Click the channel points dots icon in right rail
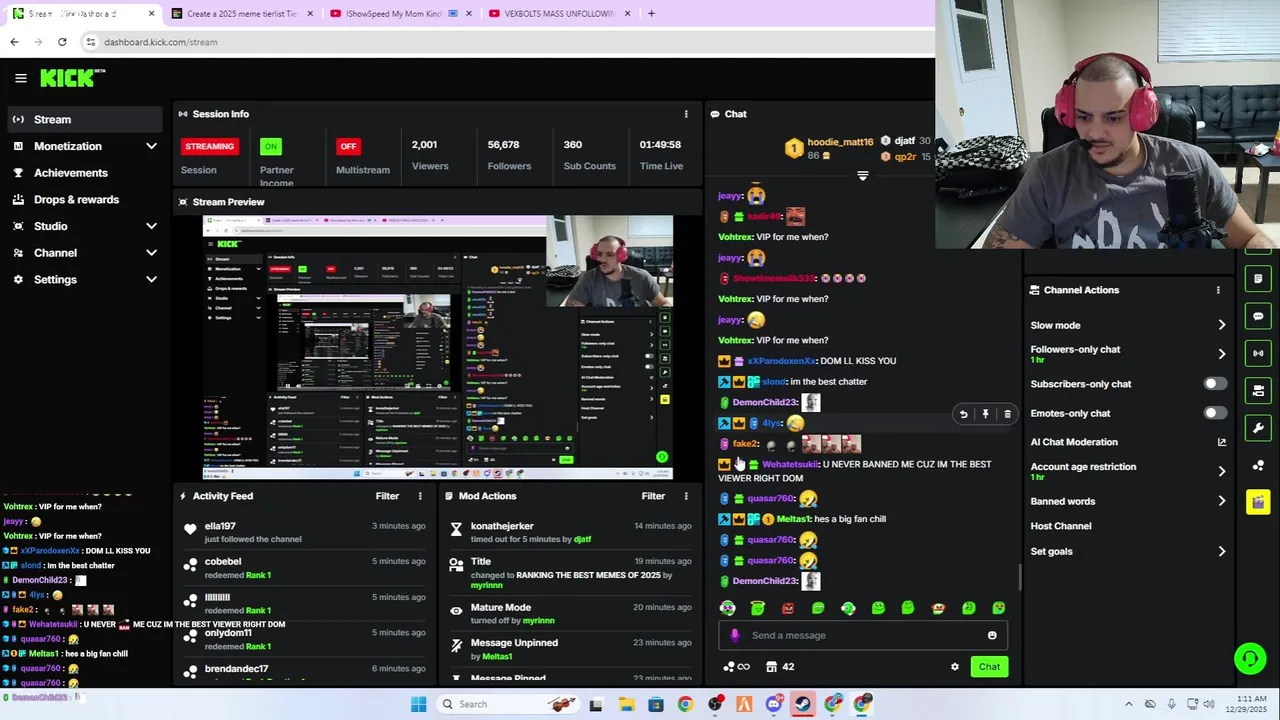 coord(1258,466)
